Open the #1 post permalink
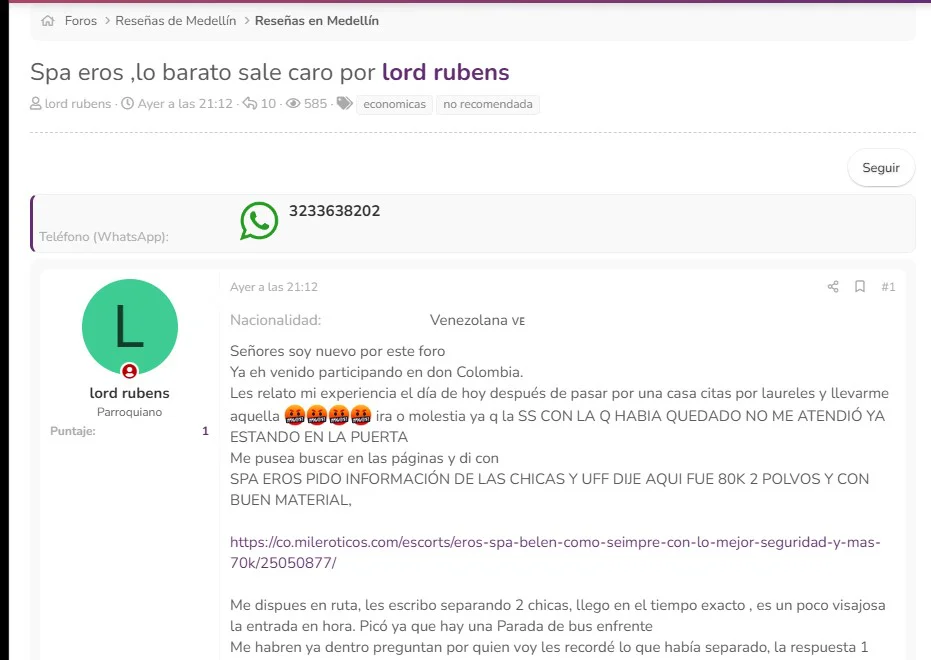The width and height of the screenshot is (931, 660). click(888, 287)
